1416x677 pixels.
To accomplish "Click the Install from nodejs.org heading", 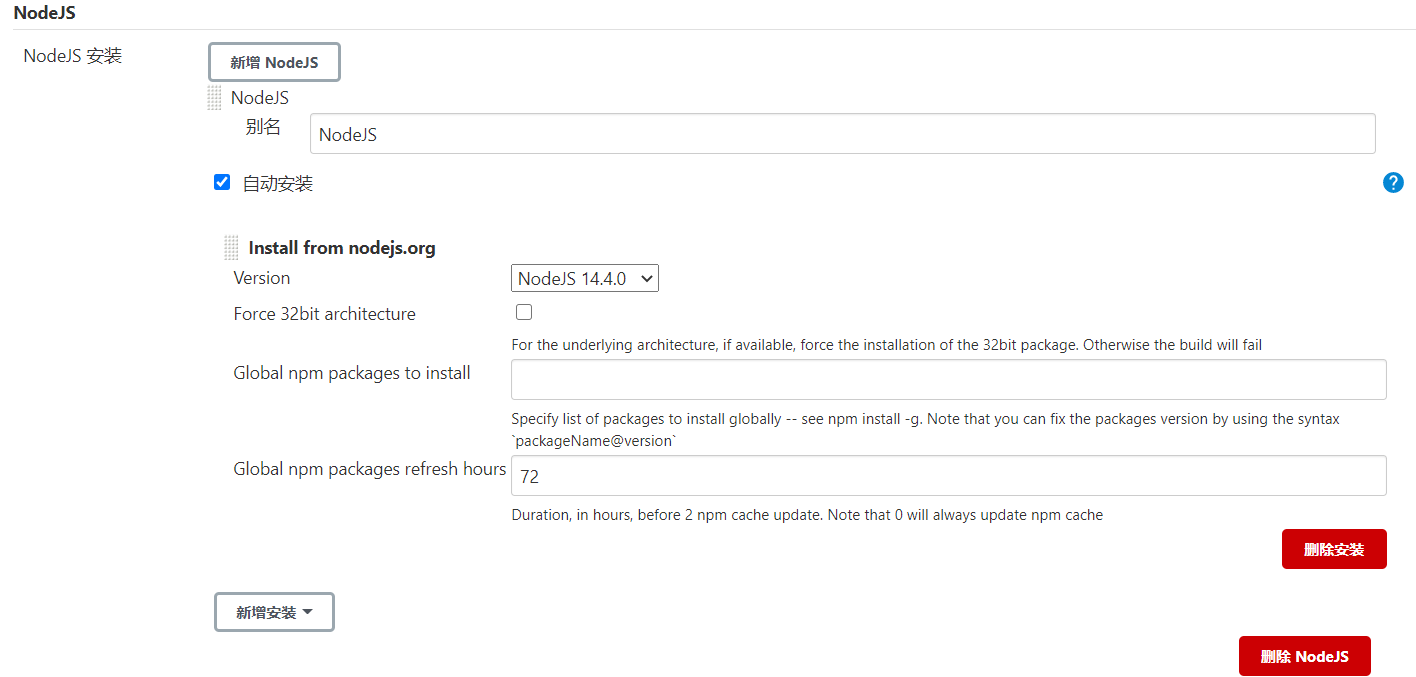I will click(342, 248).
